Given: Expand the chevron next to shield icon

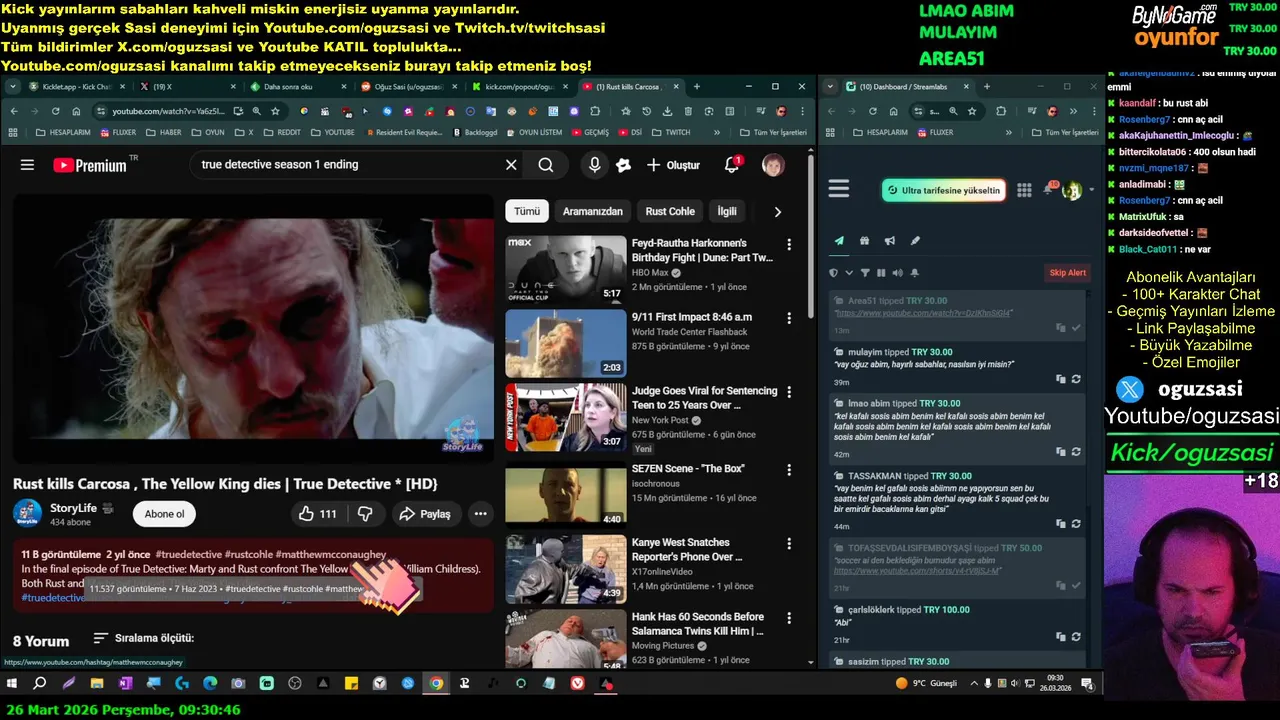Looking at the screenshot, I should [849, 273].
